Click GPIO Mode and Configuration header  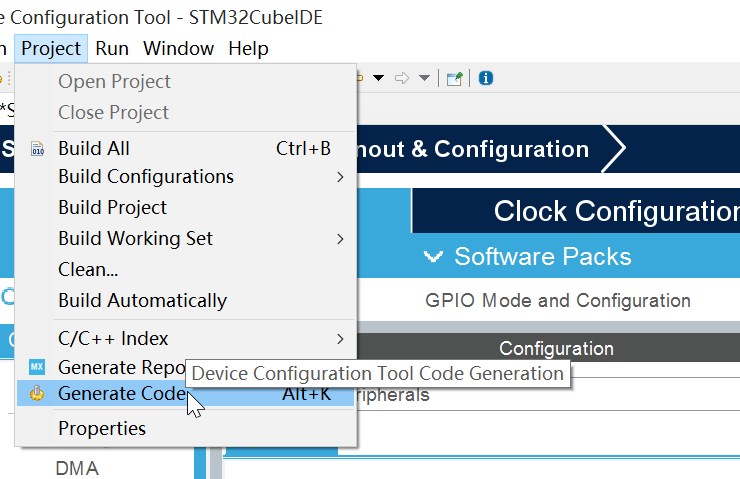(557, 301)
